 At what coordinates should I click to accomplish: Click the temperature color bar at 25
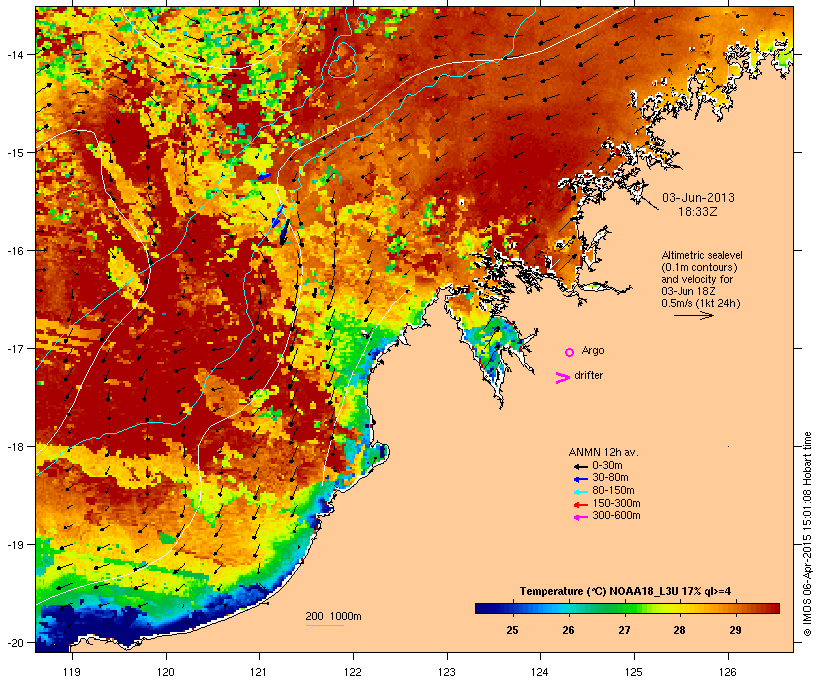coord(512,608)
